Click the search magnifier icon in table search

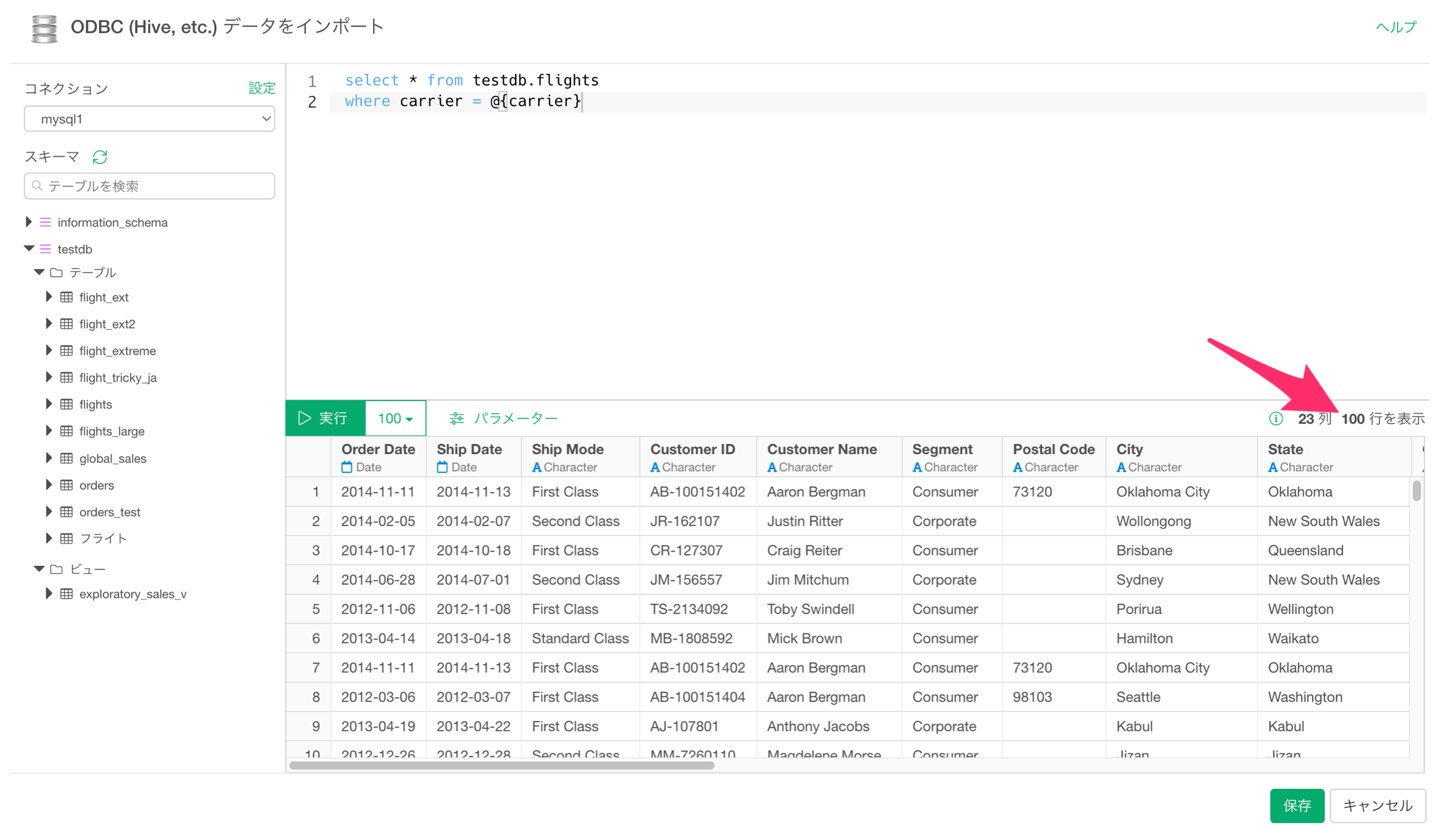pos(37,186)
